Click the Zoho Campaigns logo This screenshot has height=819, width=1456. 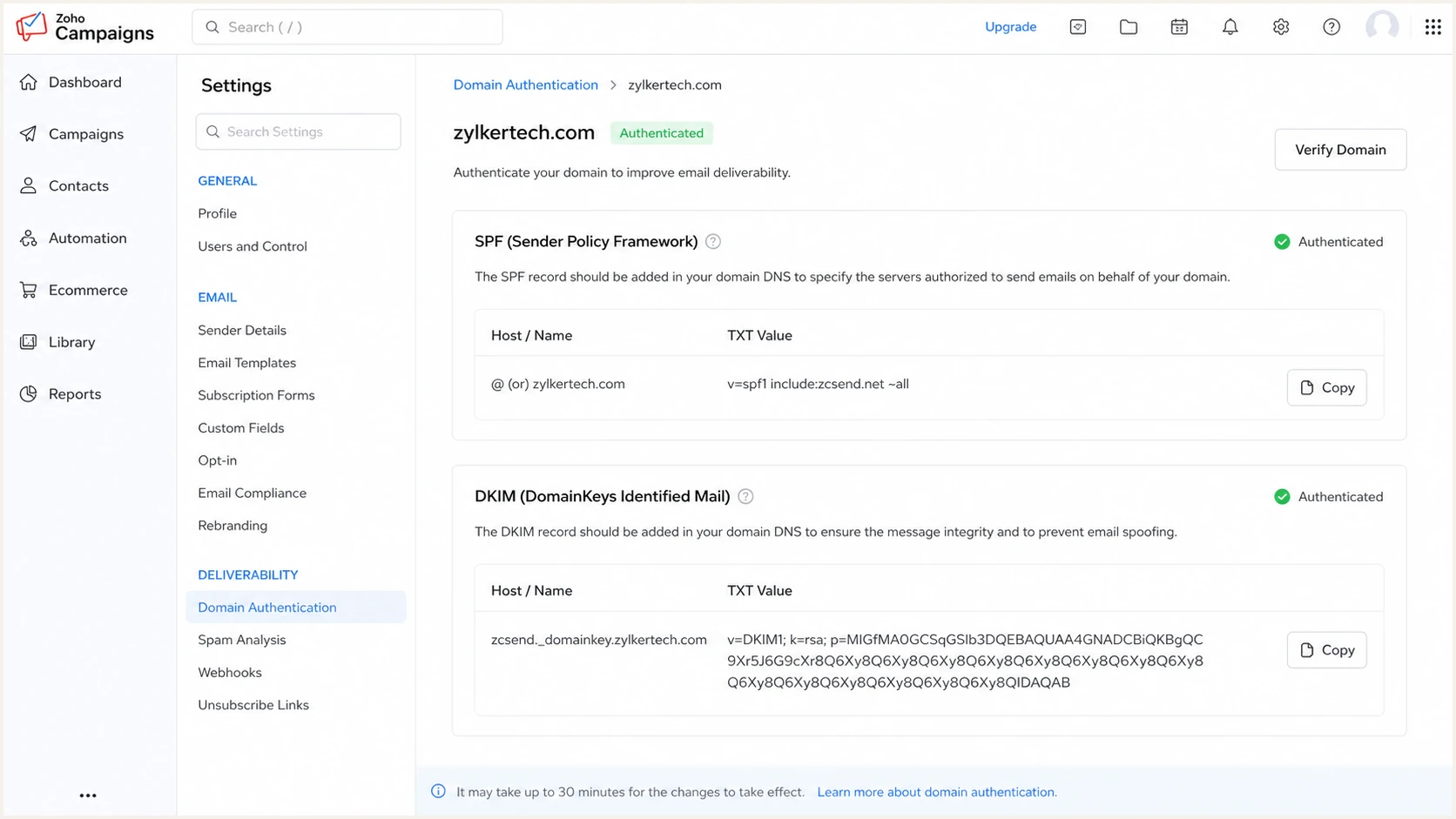coord(84,27)
